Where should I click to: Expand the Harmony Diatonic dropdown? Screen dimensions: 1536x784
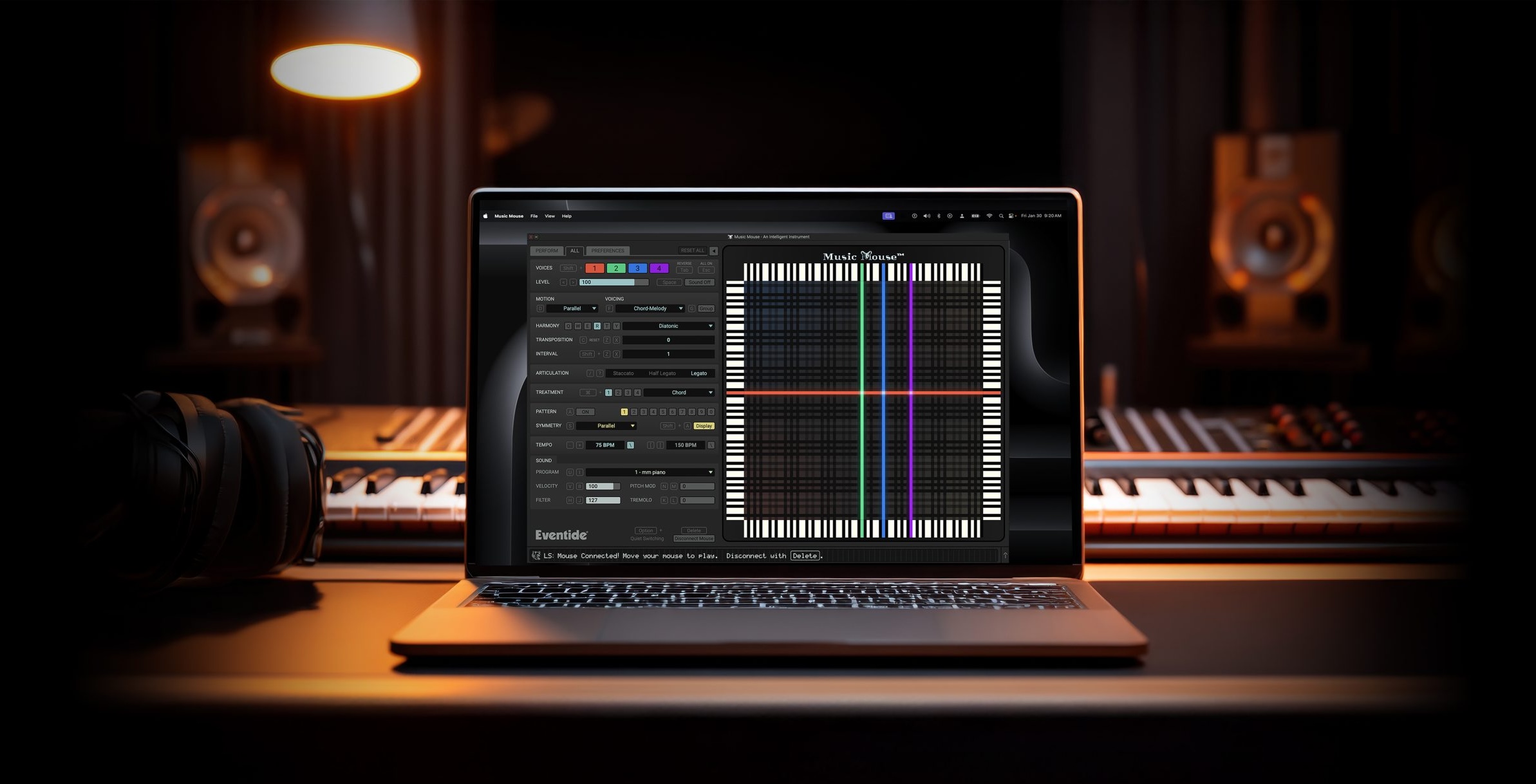(x=668, y=326)
